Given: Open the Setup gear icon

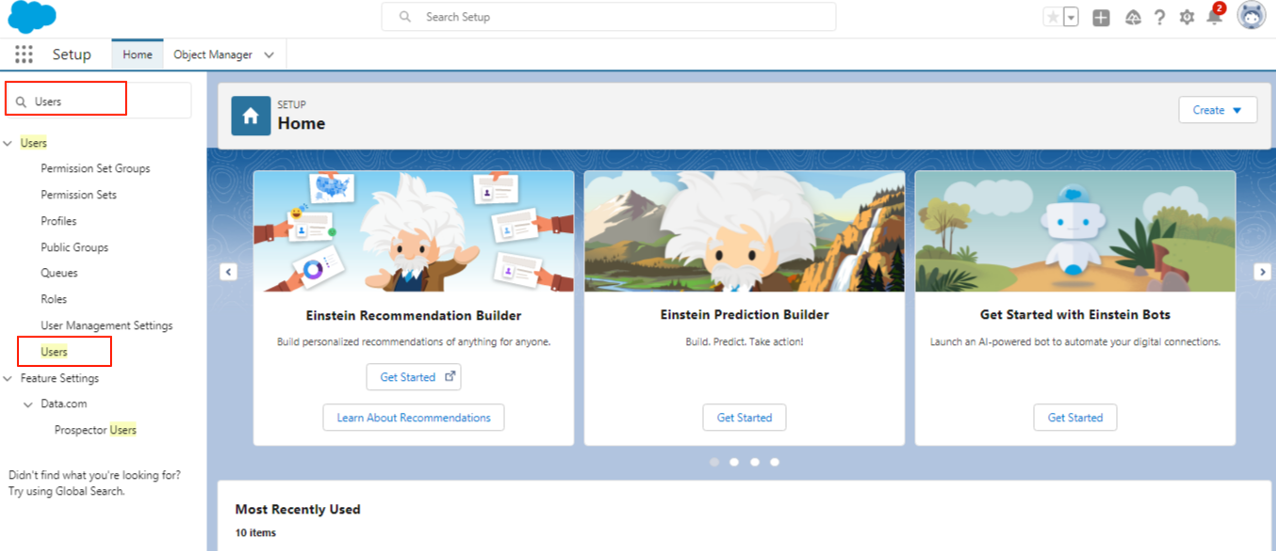Looking at the screenshot, I should click(1187, 17).
